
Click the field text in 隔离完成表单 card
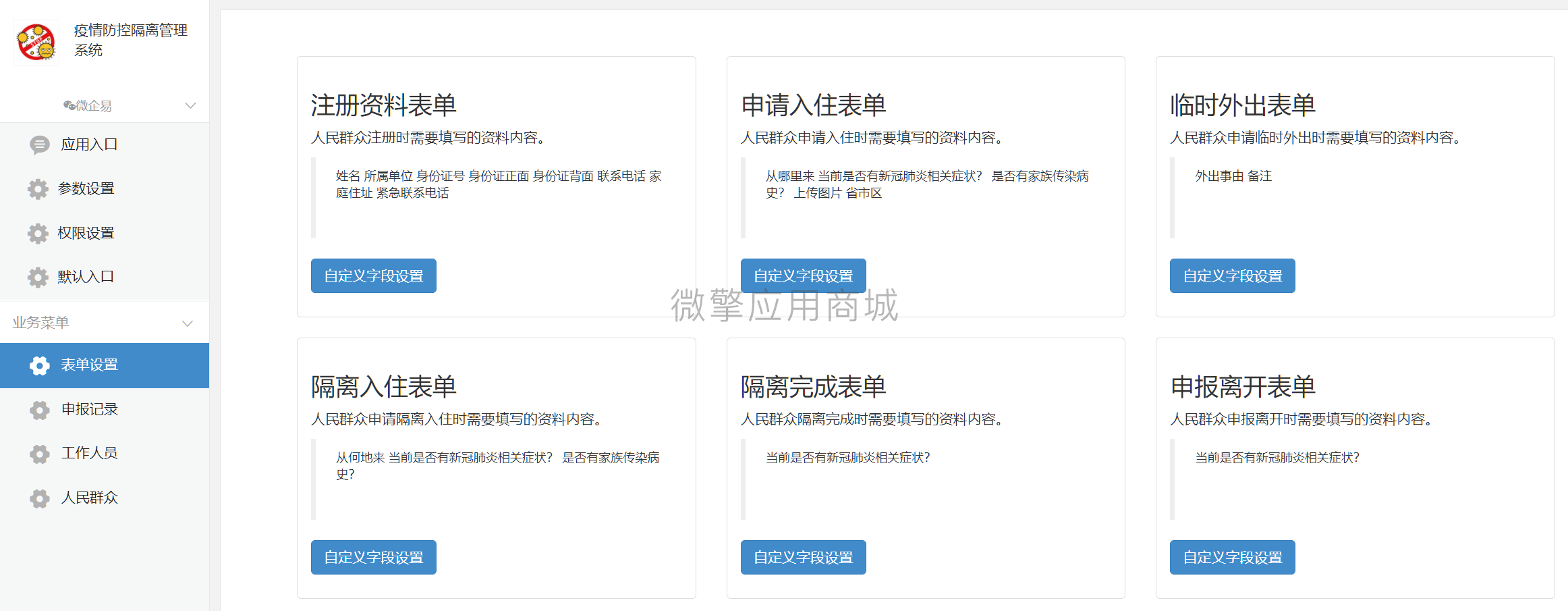pyautogui.click(x=848, y=458)
